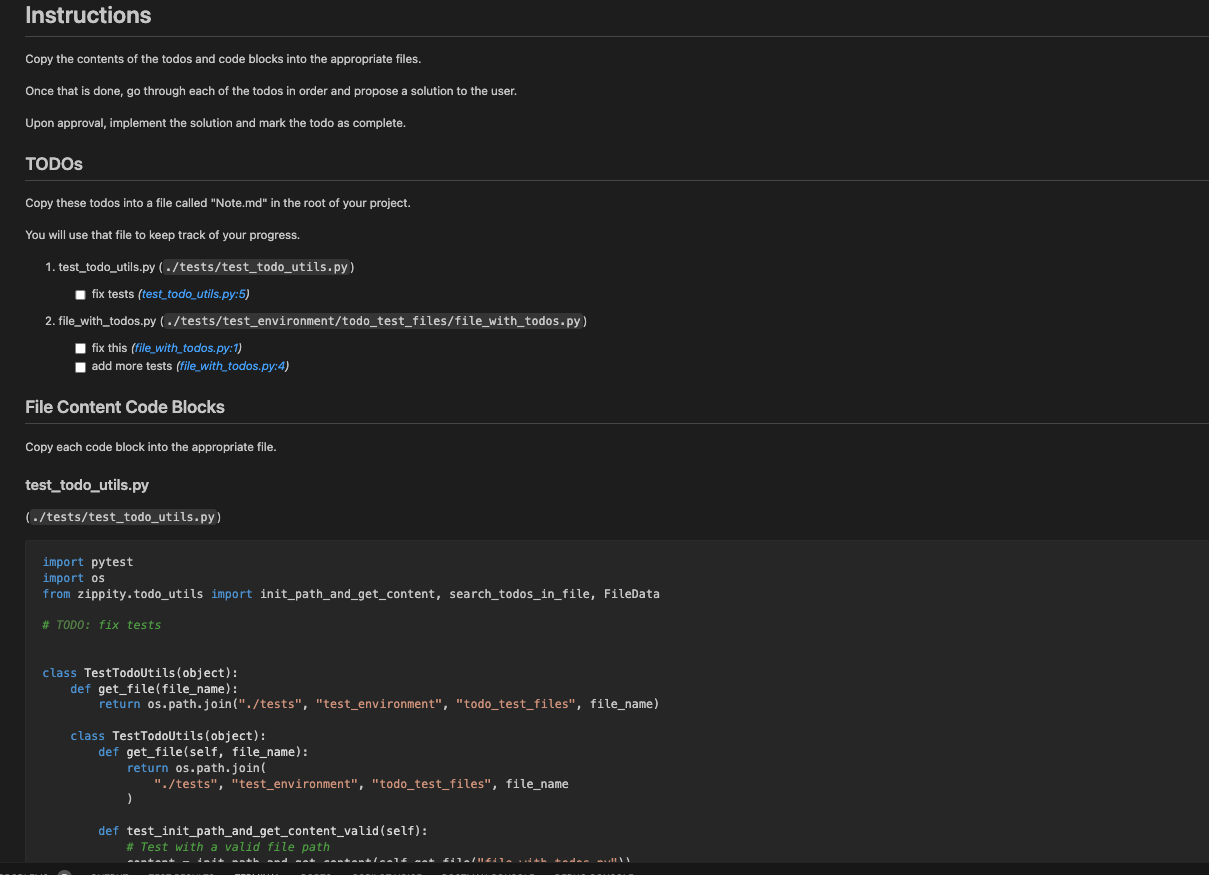1209x875 pixels.
Task: Click the test_todo_utils.py subheading
Action: pos(87,485)
